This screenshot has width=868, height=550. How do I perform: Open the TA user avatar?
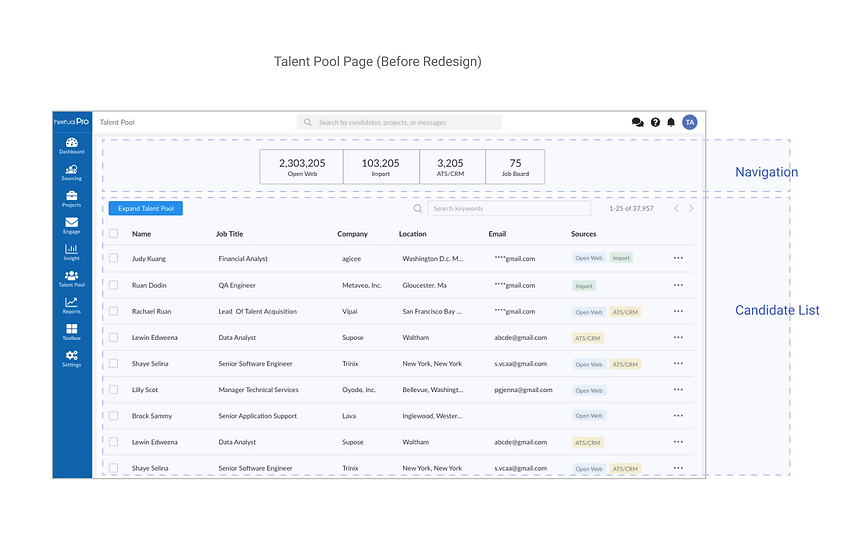tap(690, 122)
